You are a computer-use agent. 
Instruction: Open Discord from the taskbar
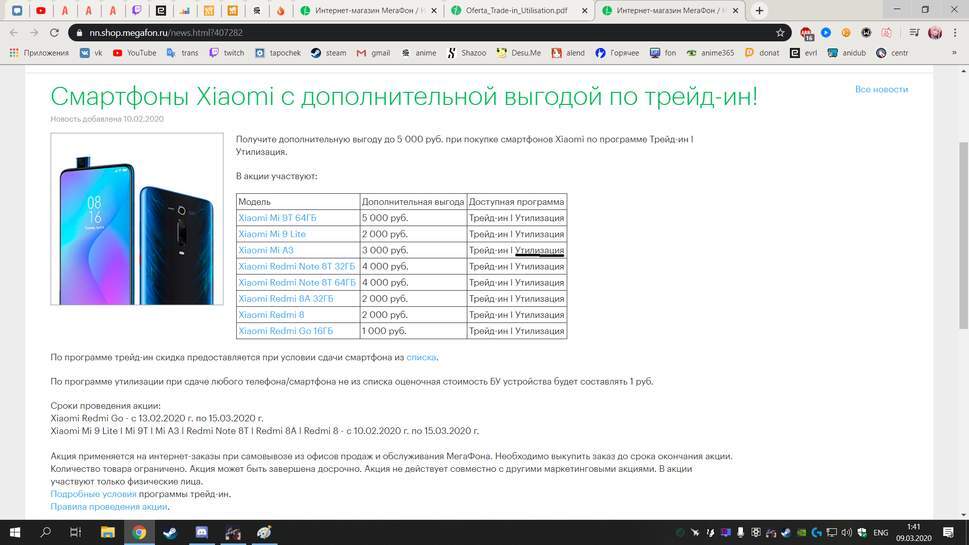pos(201,532)
